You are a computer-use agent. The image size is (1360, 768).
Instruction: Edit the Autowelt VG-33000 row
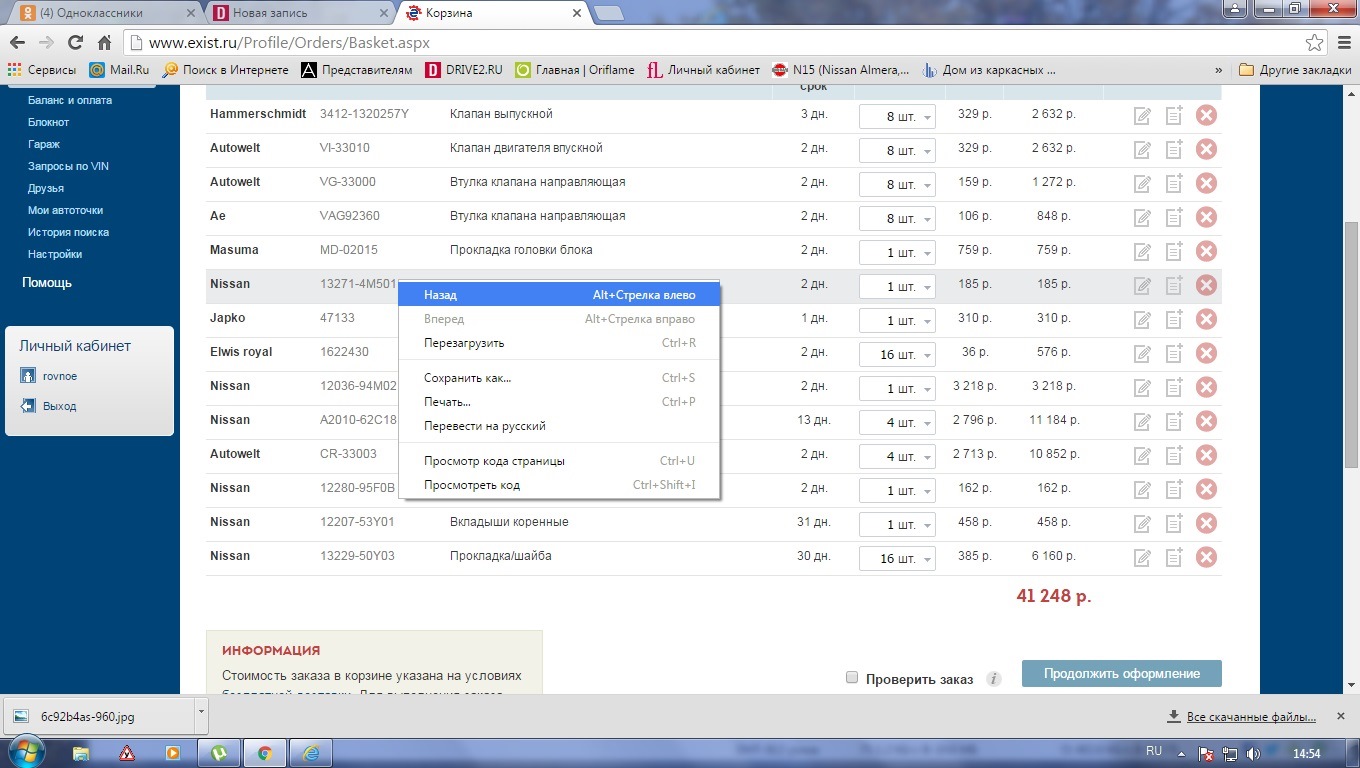click(x=1142, y=184)
